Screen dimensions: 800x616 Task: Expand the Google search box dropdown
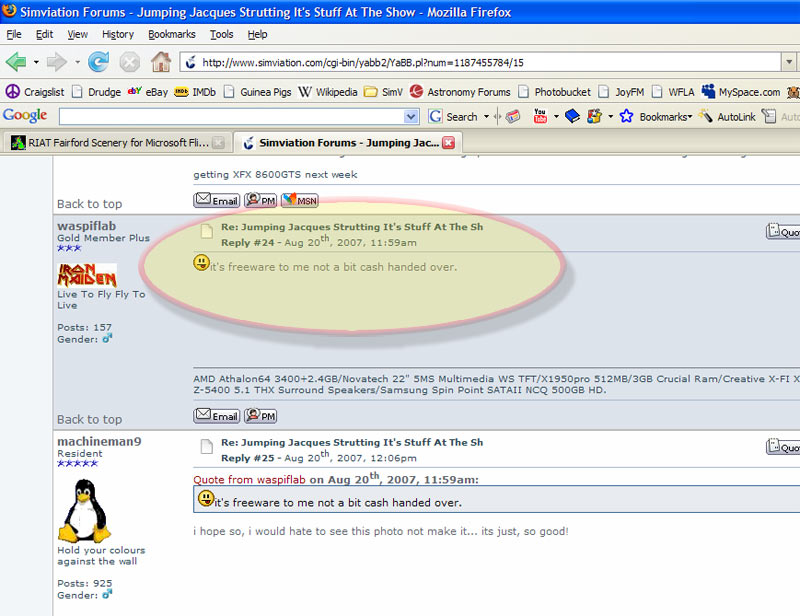(x=411, y=117)
